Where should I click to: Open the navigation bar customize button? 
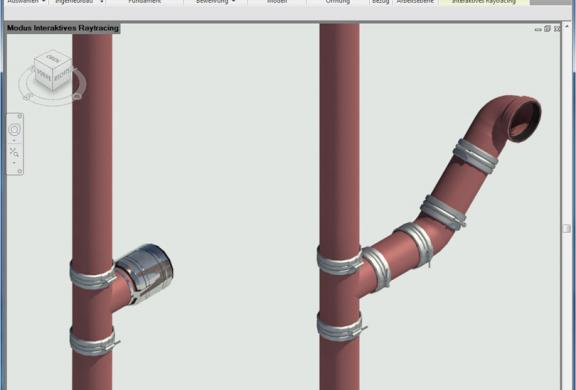click(x=20, y=171)
